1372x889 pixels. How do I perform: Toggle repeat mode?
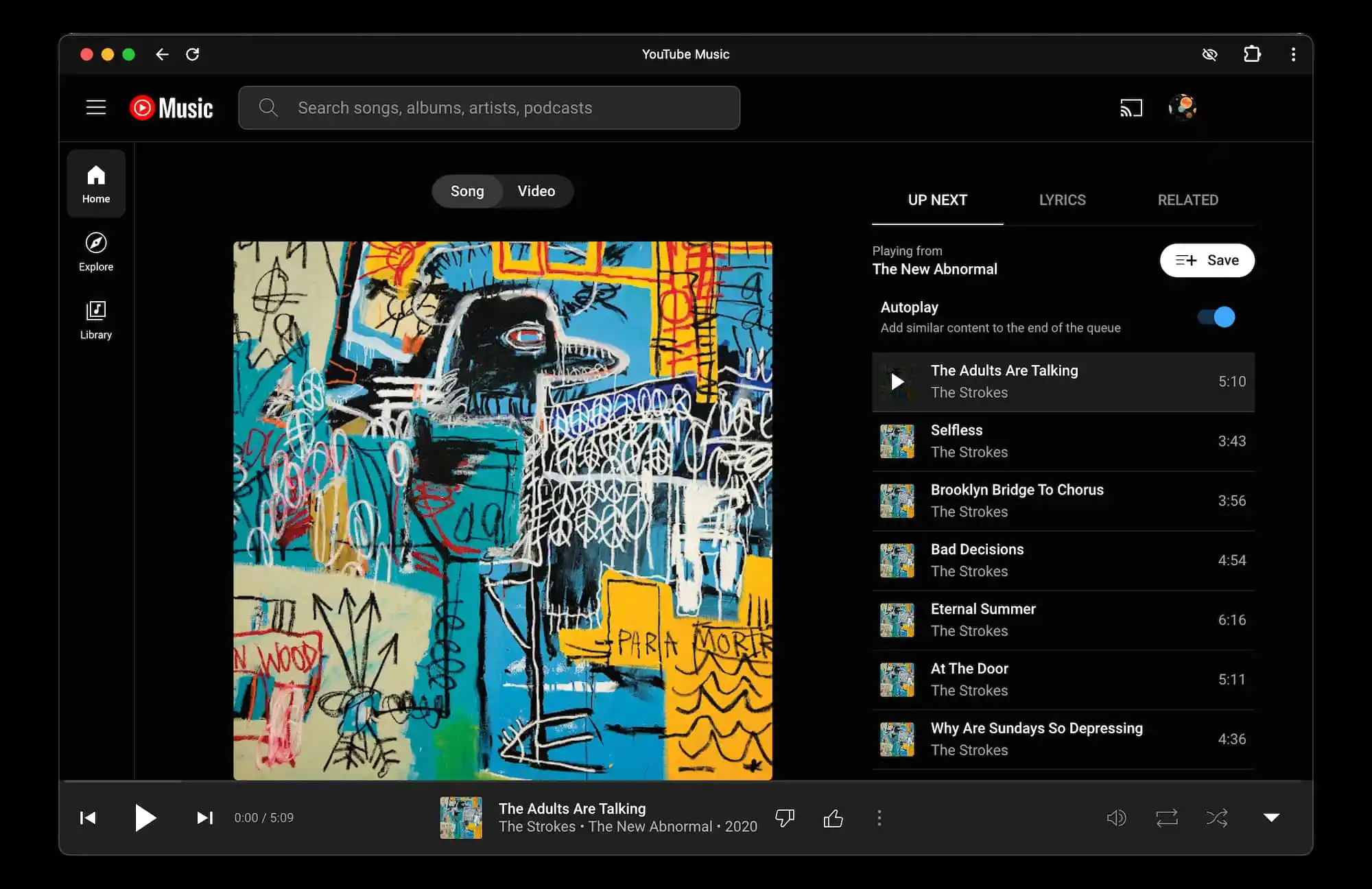point(1166,817)
